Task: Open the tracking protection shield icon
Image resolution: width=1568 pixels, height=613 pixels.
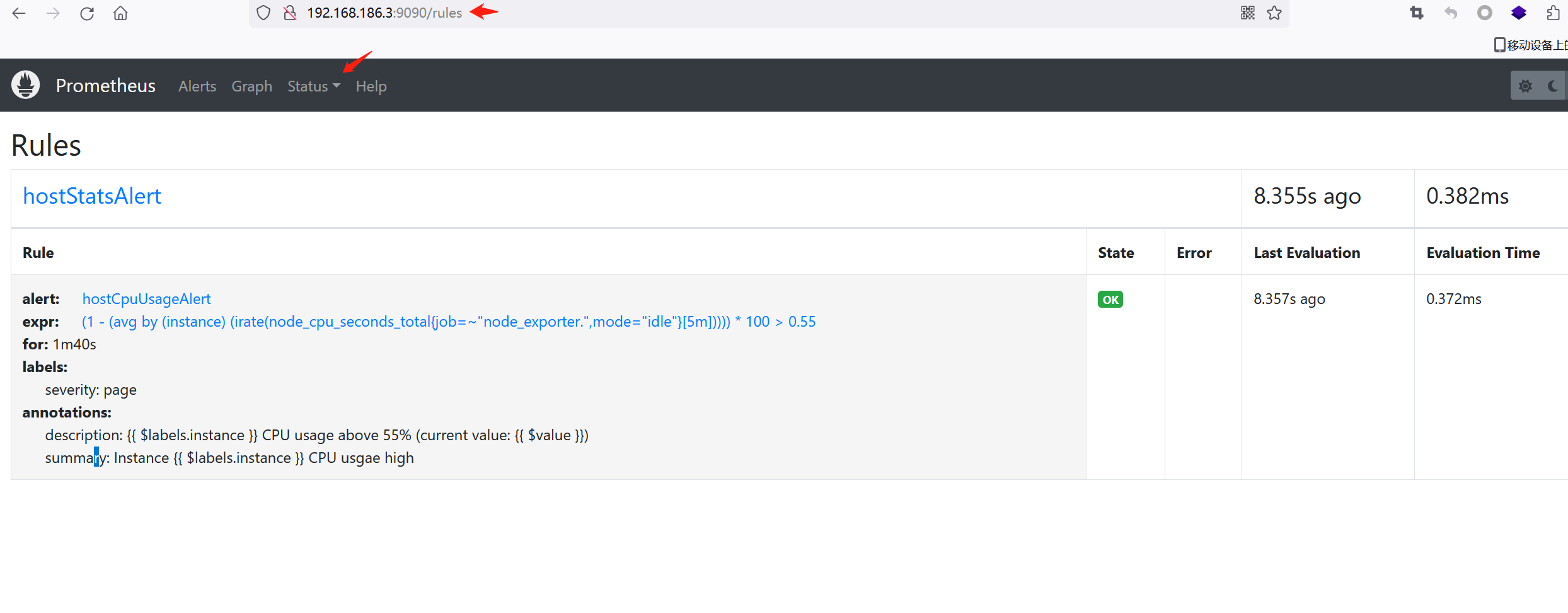Action: click(263, 13)
